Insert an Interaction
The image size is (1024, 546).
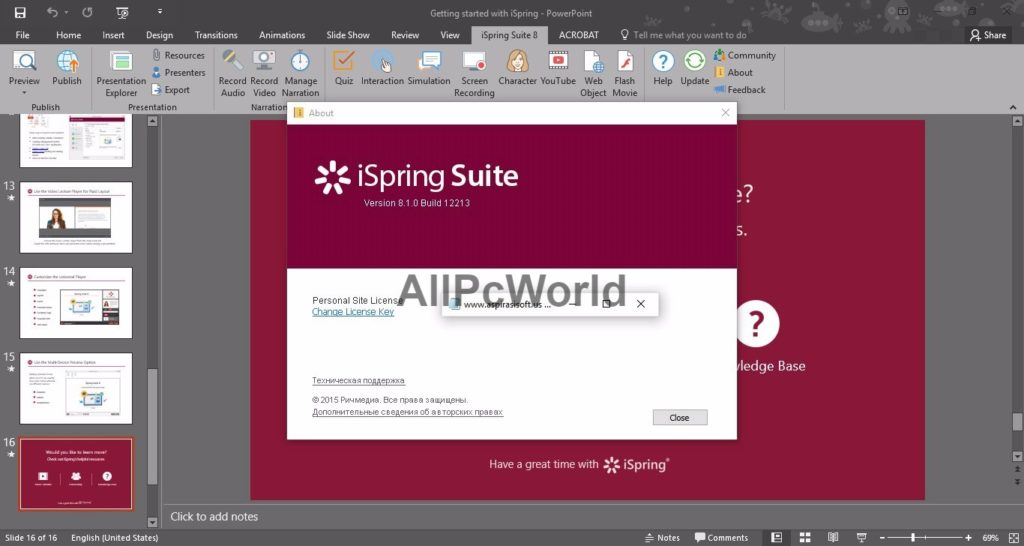(x=382, y=67)
